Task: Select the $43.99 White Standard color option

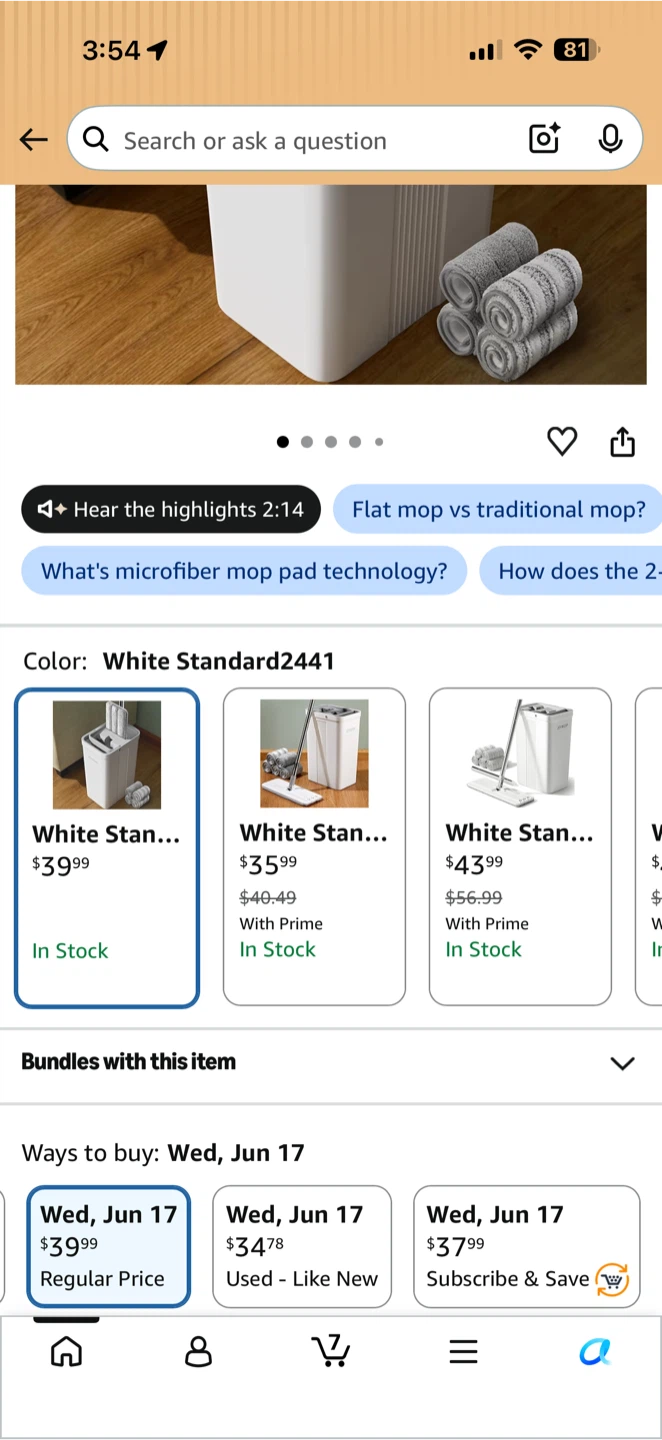Action: pyautogui.click(x=520, y=846)
